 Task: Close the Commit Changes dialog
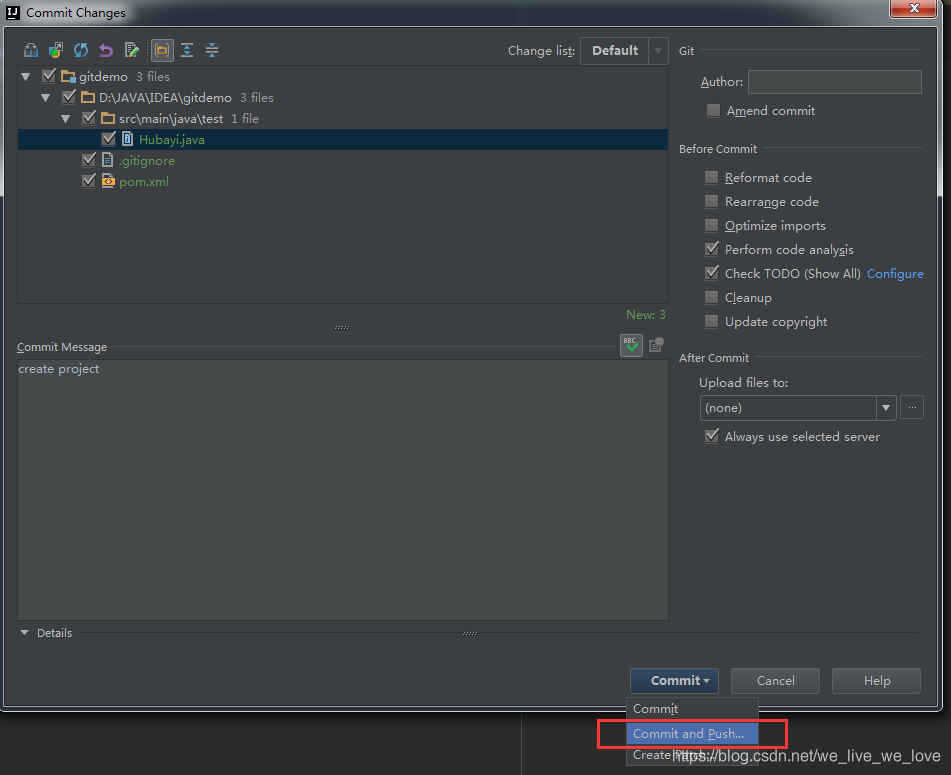pos(914,8)
